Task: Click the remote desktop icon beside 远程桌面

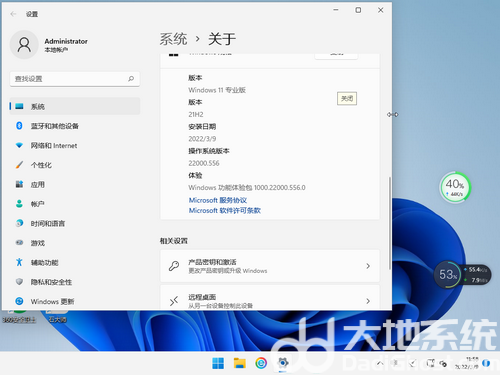Action: (x=174, y=301)
